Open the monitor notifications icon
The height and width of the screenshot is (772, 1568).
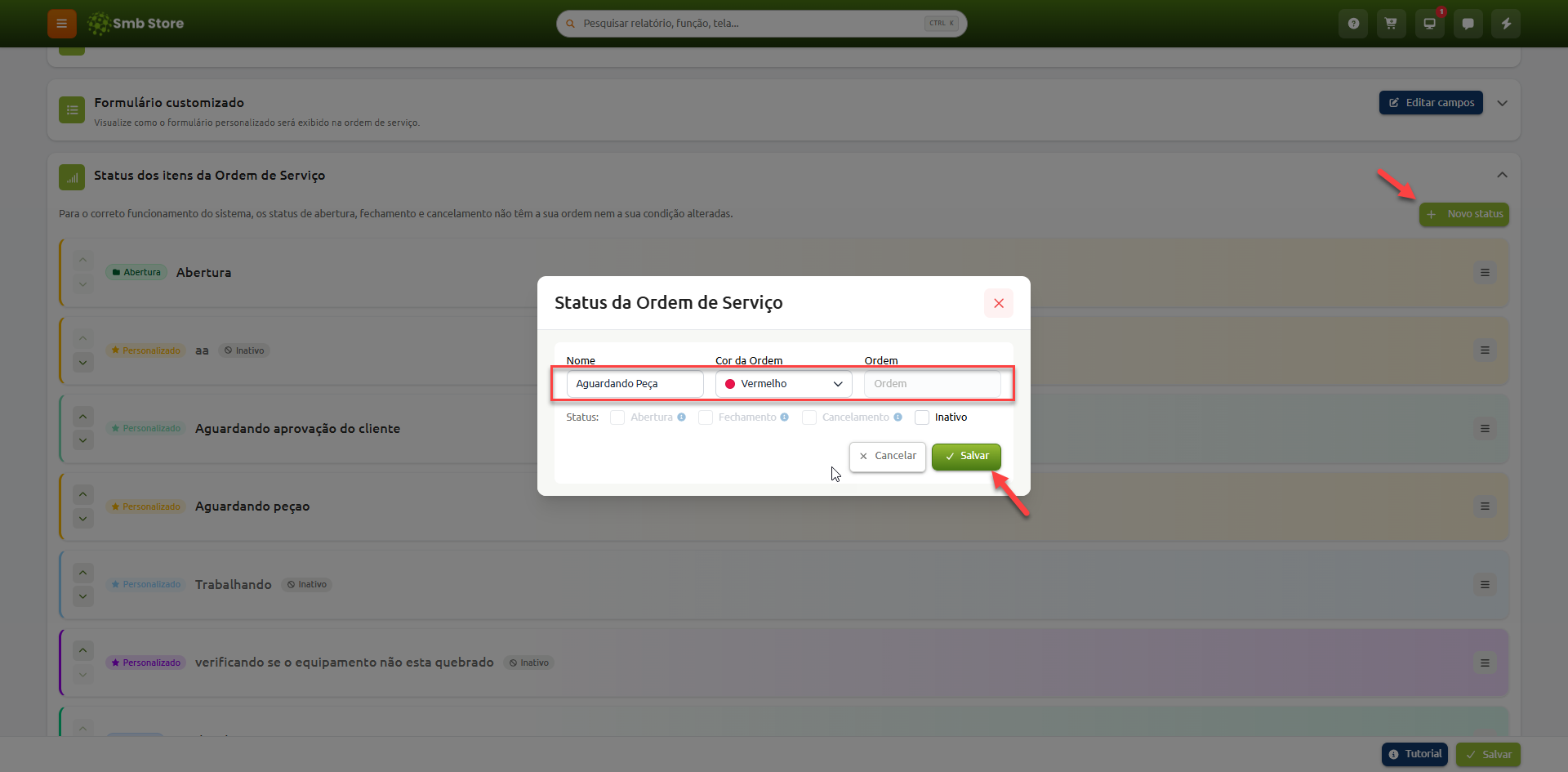coord(1429,24)
